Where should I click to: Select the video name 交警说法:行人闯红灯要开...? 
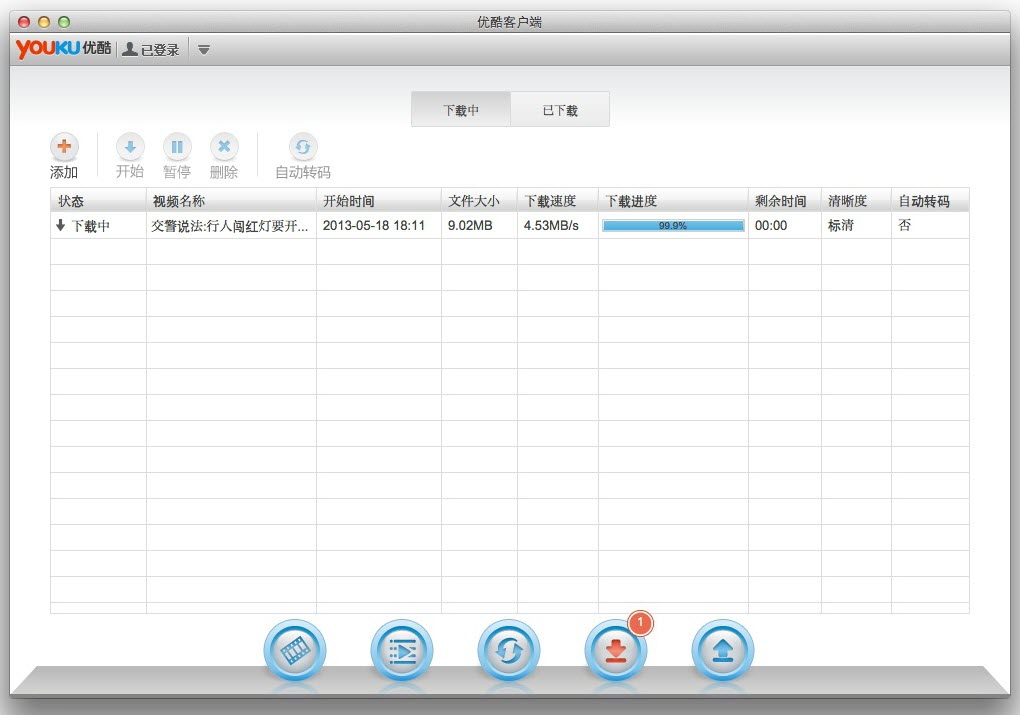pyautogui.click(x=230, y=226)
